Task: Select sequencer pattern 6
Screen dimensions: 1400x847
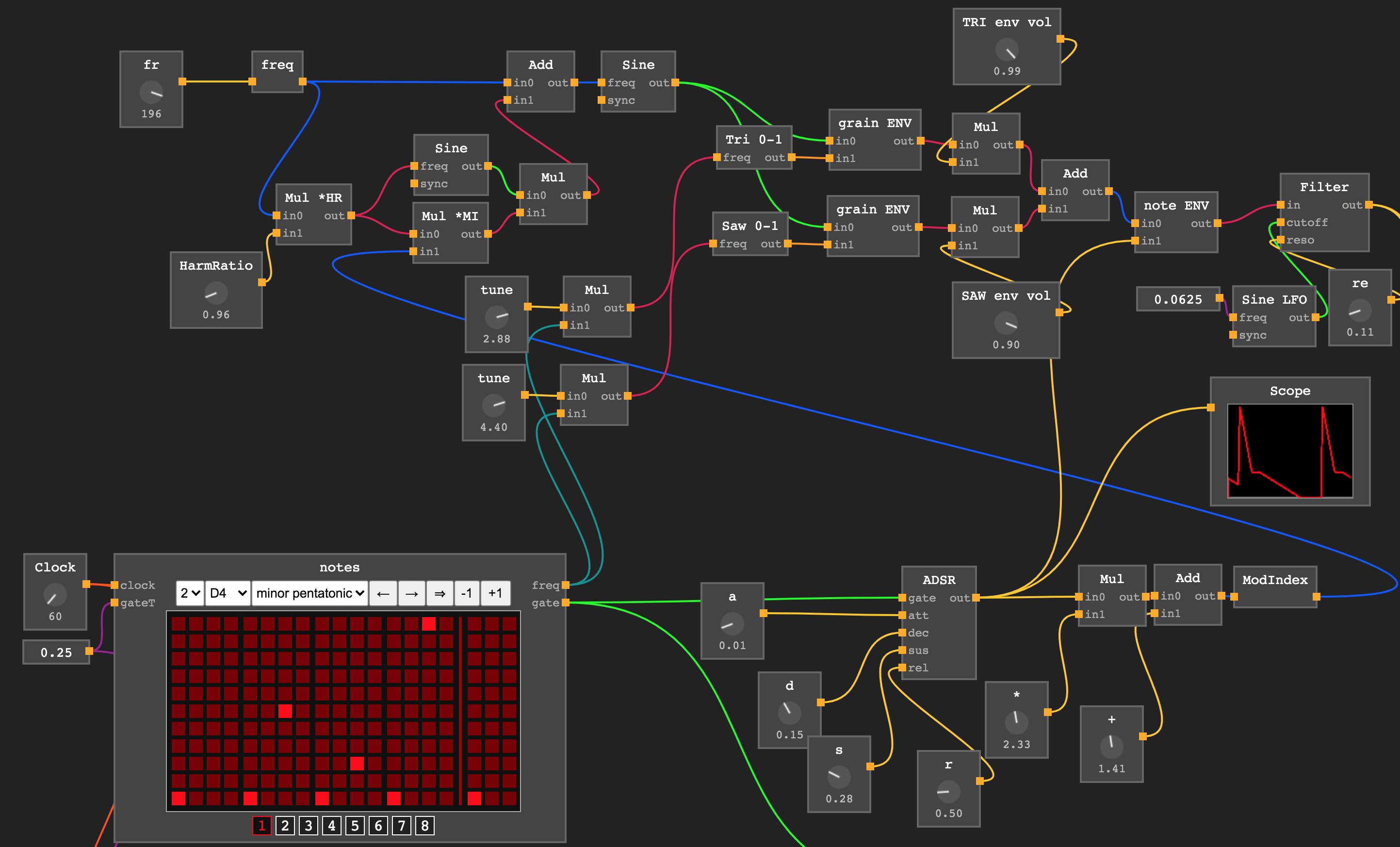Action: click(x=378, y=826)
